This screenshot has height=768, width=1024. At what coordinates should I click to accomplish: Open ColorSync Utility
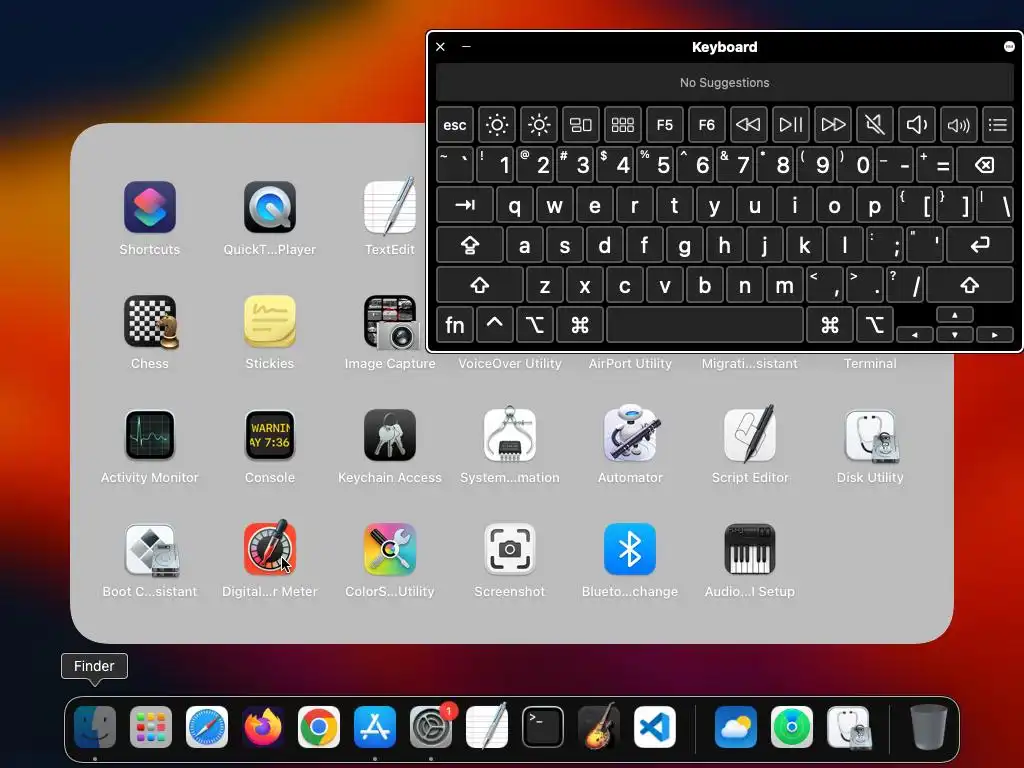(390, 549)
